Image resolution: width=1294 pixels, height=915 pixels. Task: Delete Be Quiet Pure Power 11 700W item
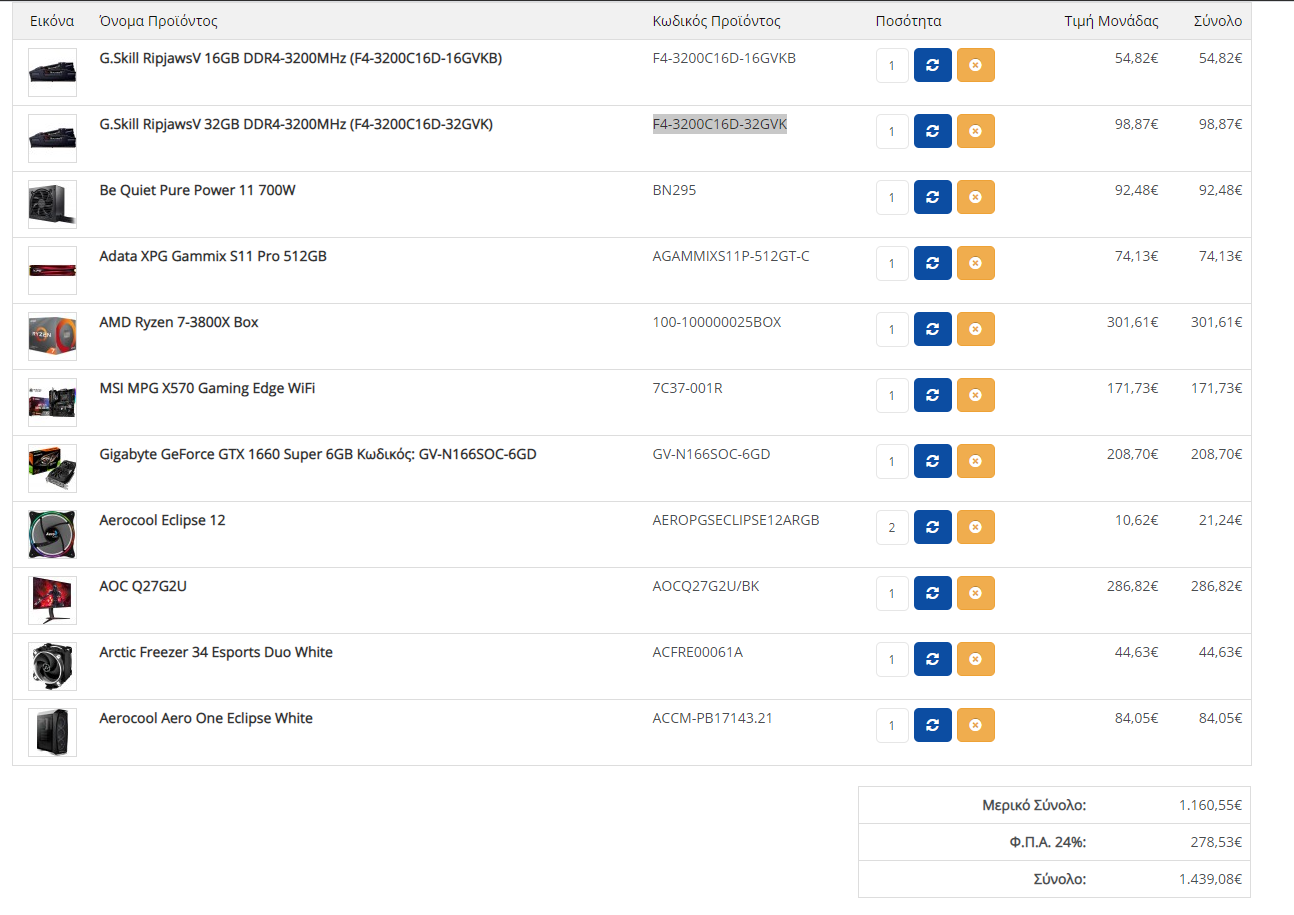pyautogui.click(x=976, y=197)
